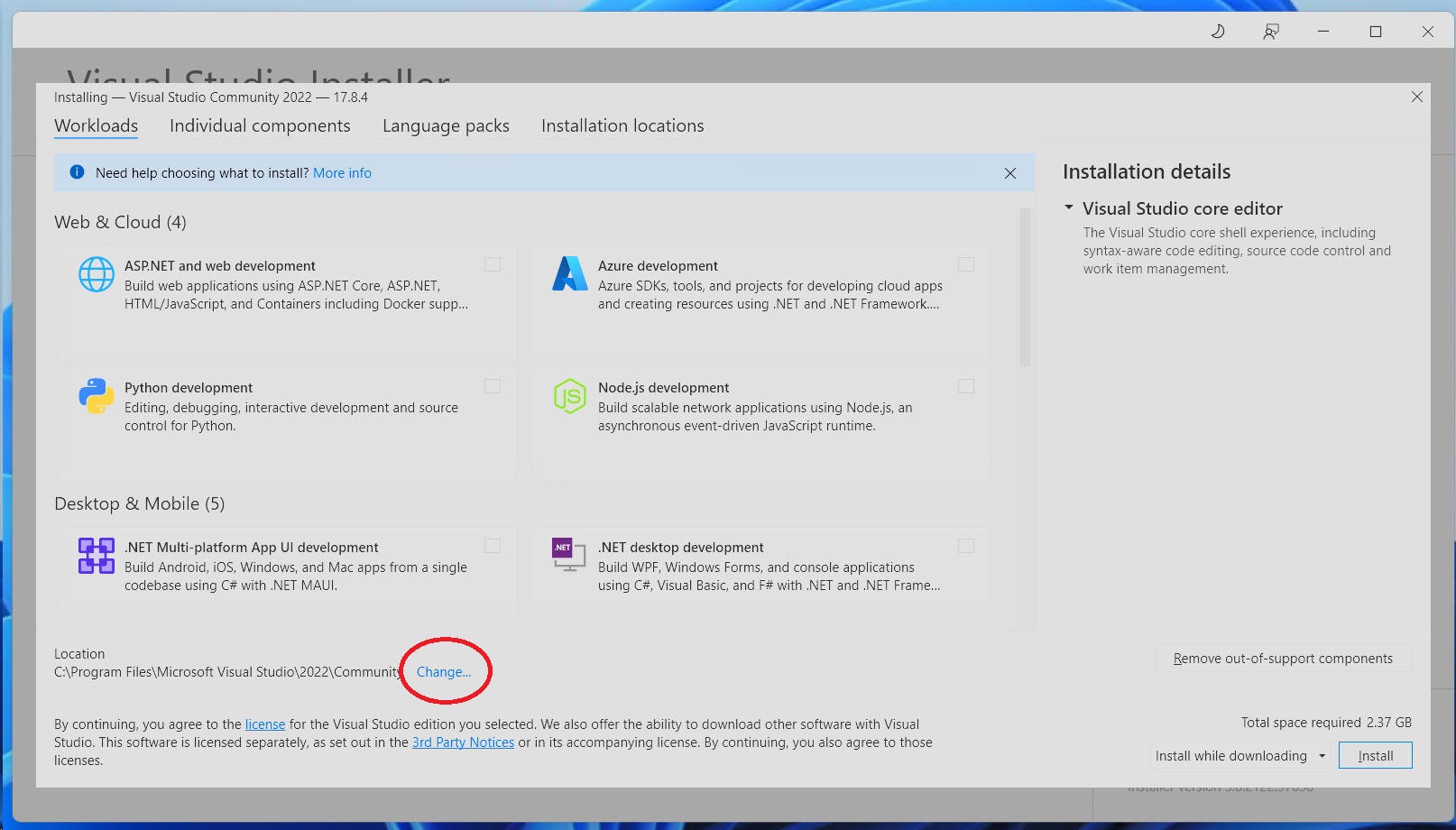1456x830 pixels.
Task: Click the Change... location link
Action: tap(444, 672)
